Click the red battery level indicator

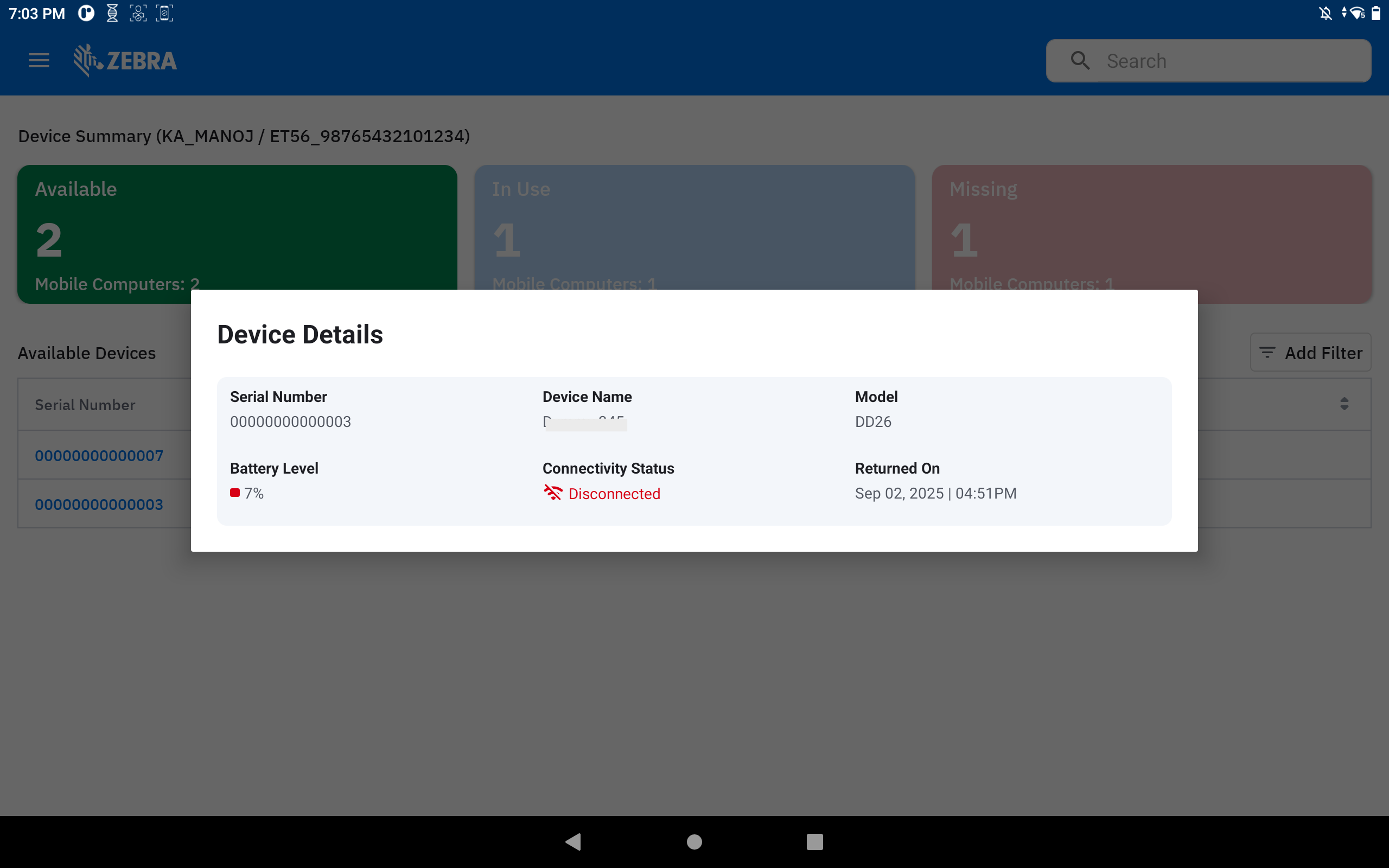point(235,493)
